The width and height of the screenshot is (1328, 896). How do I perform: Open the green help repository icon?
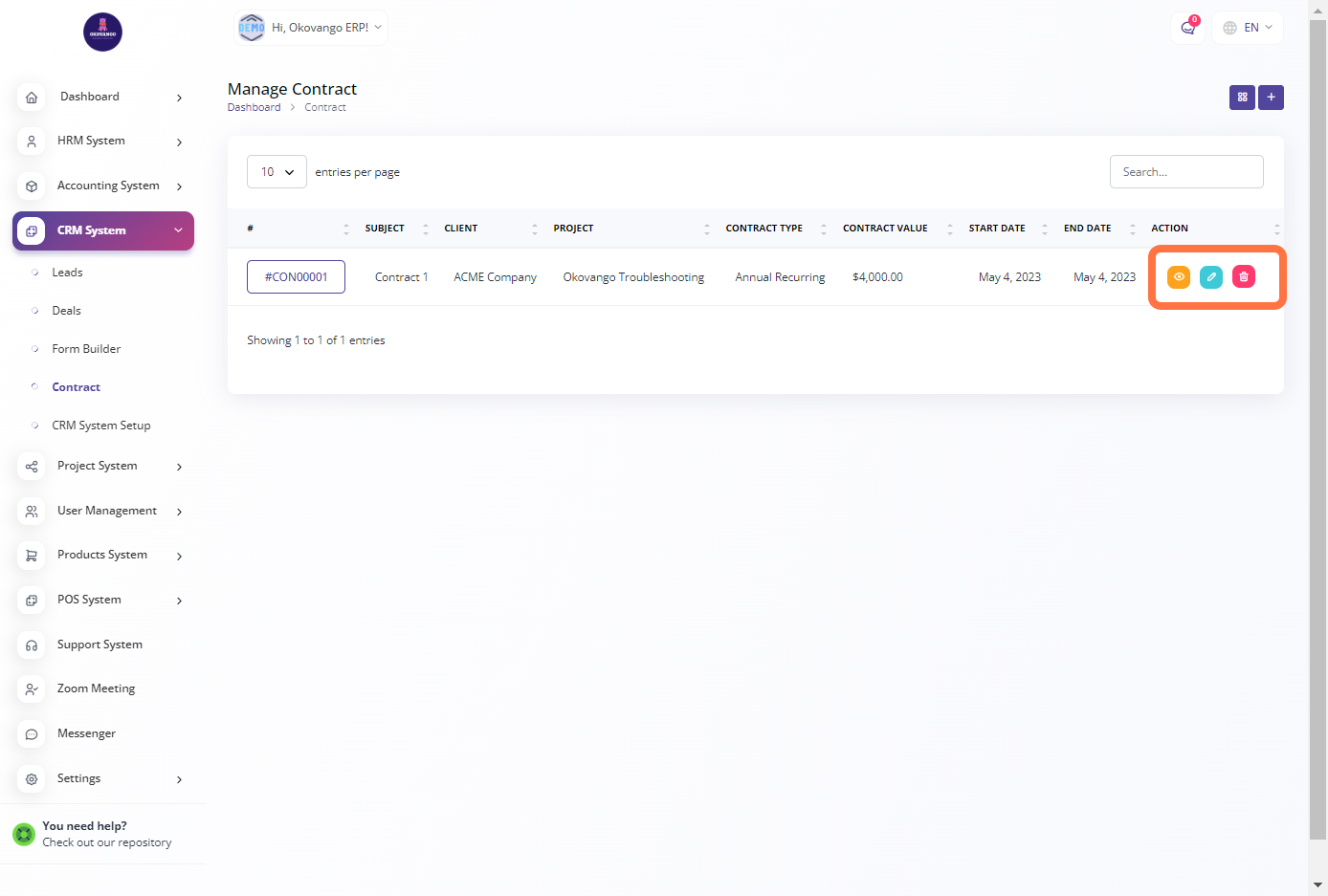(x=24, y=835)
